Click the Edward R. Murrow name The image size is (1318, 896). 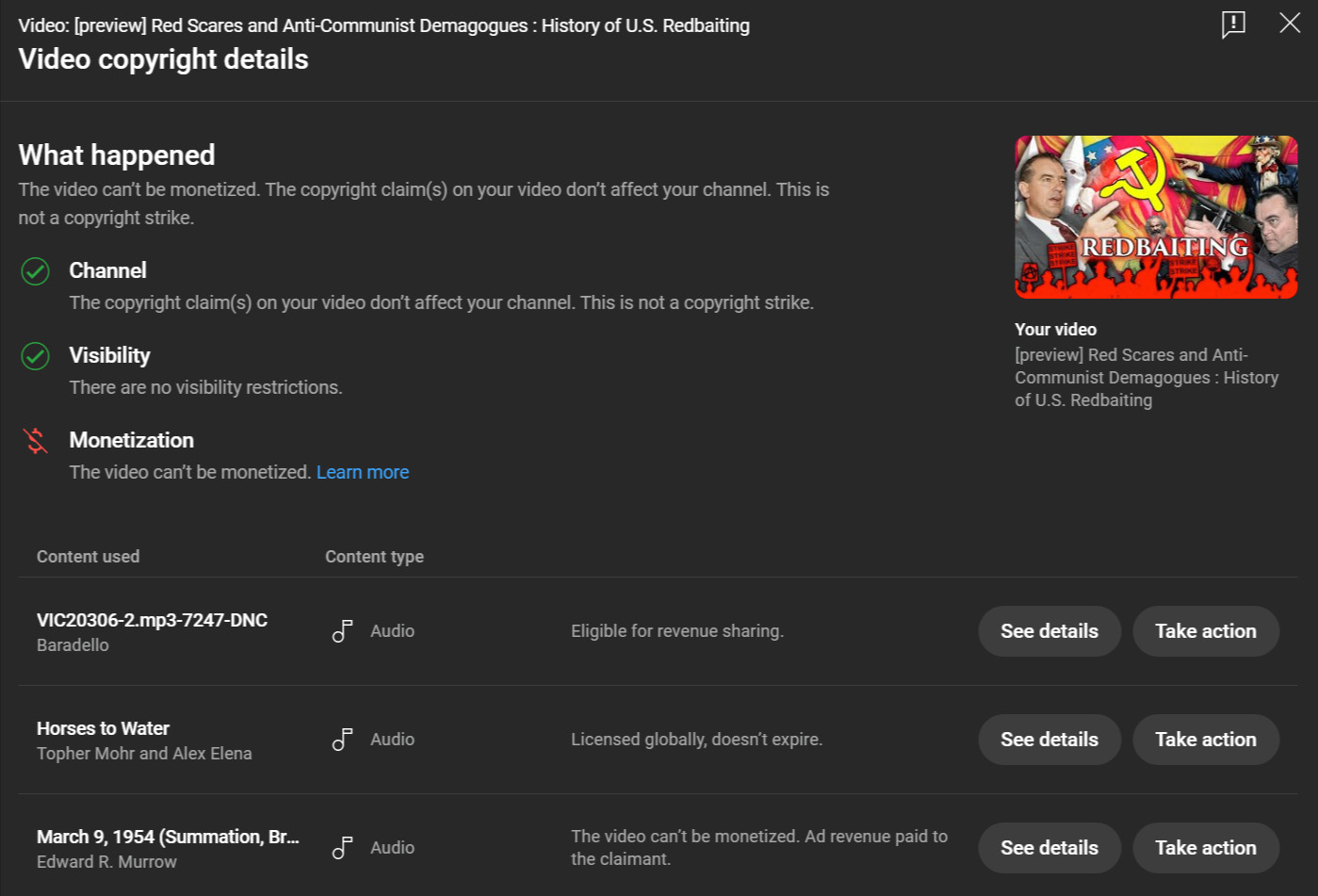click(106, 862)
